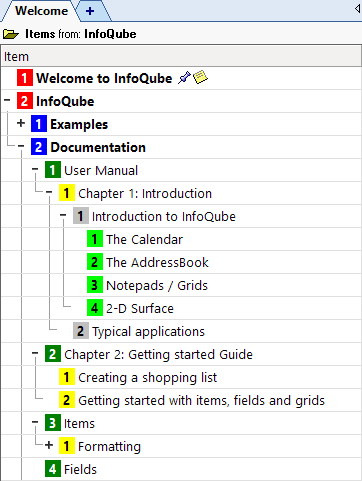Select the Items row text
Viewport: 362px width, 481px height.
pos(79,423)
